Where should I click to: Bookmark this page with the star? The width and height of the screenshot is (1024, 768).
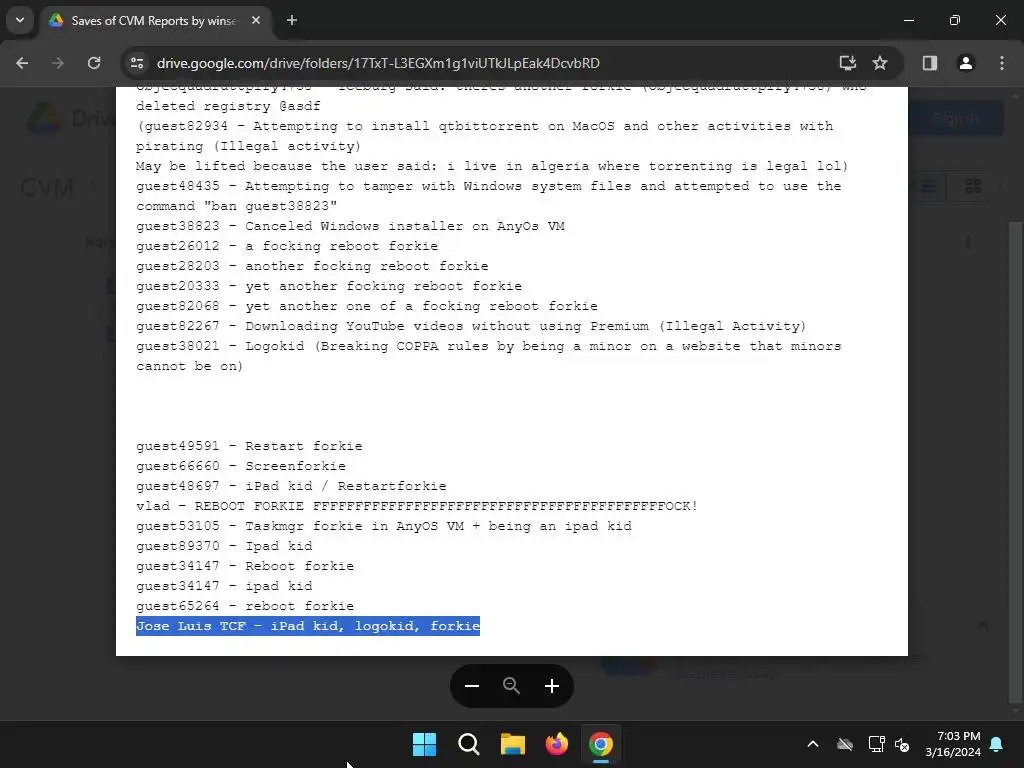point(880,63)
